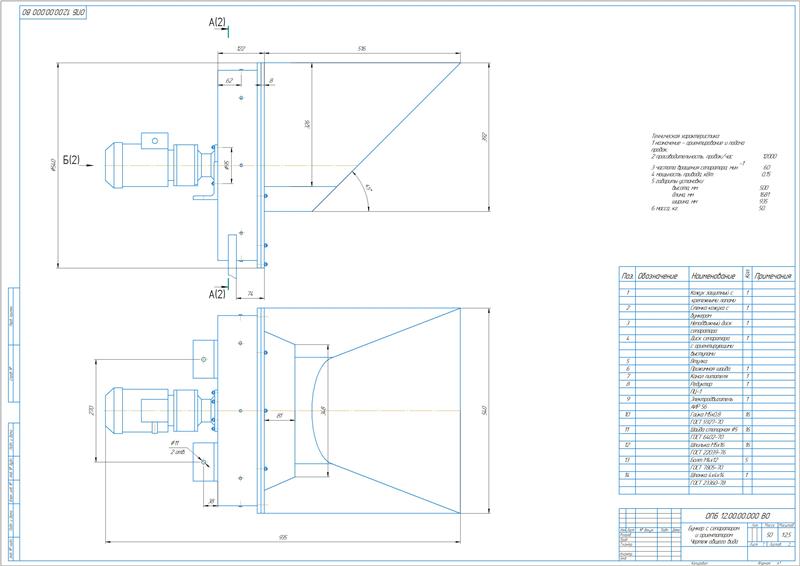Screen dimensions: 800x566
Task: Click the 'Поз.' column header
Action: 627,276
